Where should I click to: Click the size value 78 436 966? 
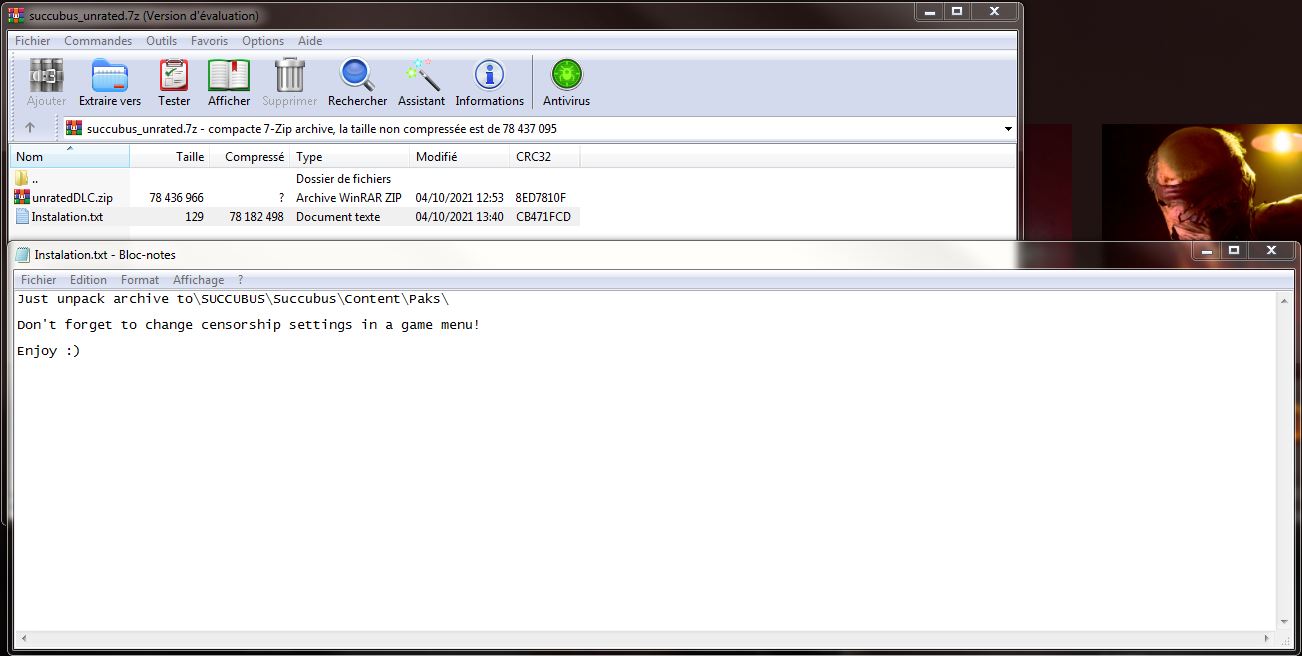click(x=176, y=198)
